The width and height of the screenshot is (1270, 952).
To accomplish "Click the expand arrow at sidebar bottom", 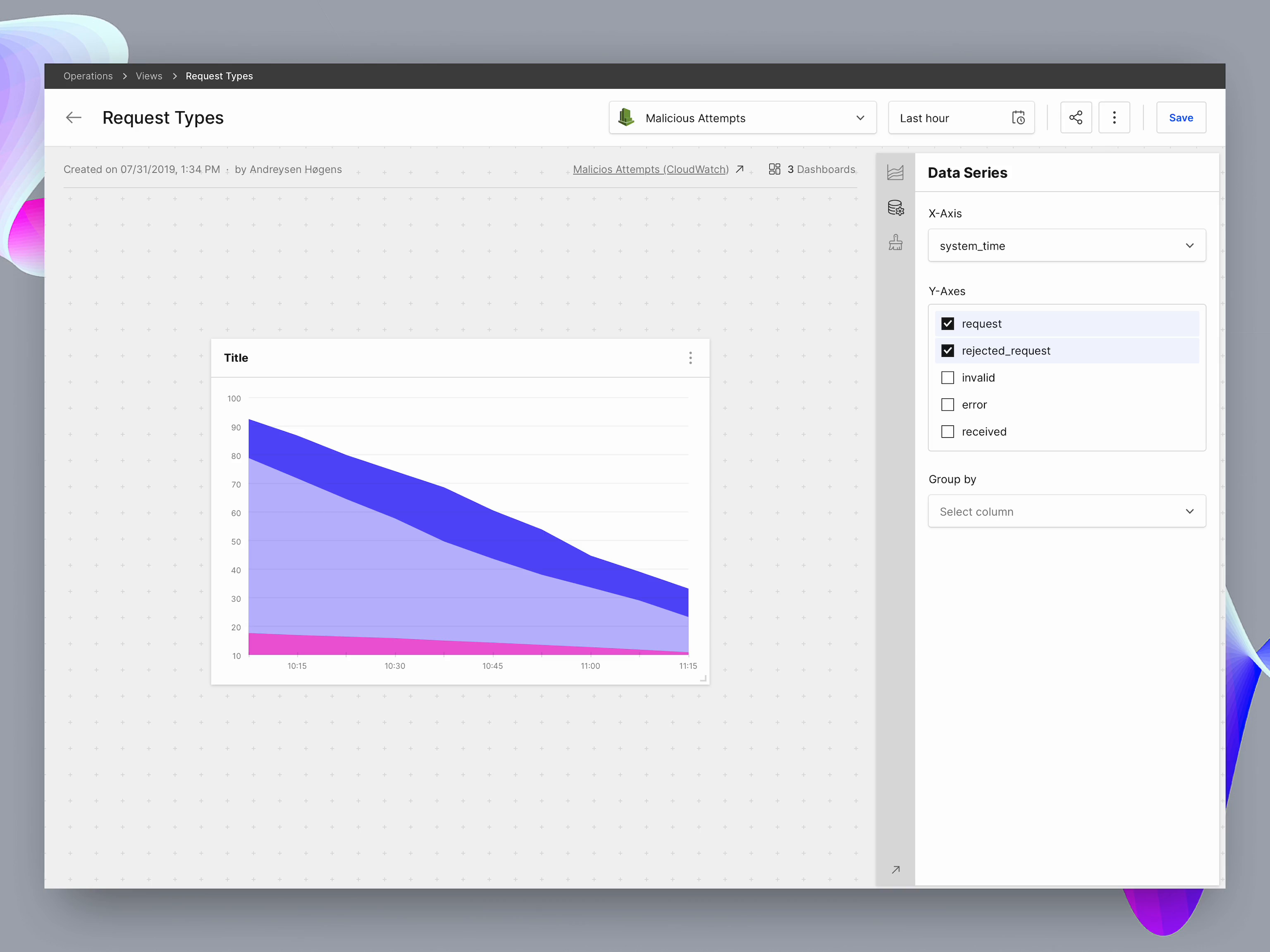I will point(896,869).
